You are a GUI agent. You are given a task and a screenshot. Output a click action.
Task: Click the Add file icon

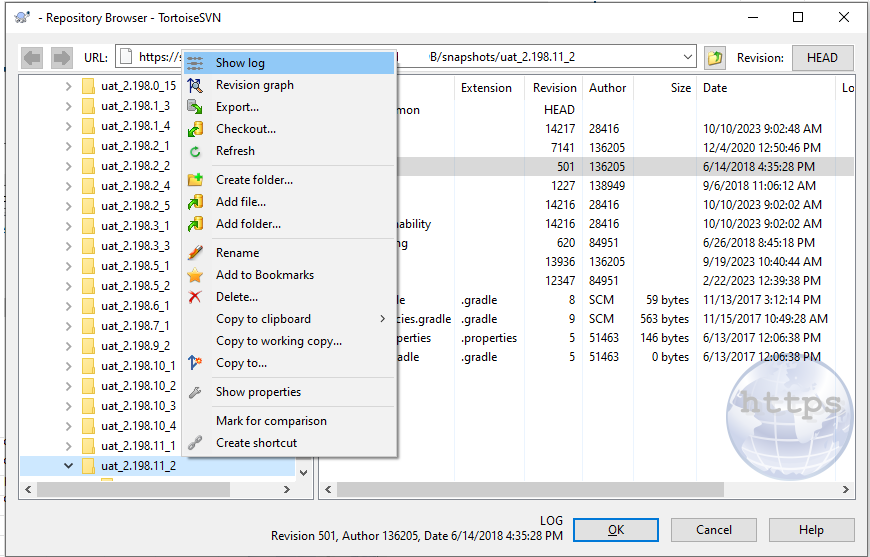195,202
